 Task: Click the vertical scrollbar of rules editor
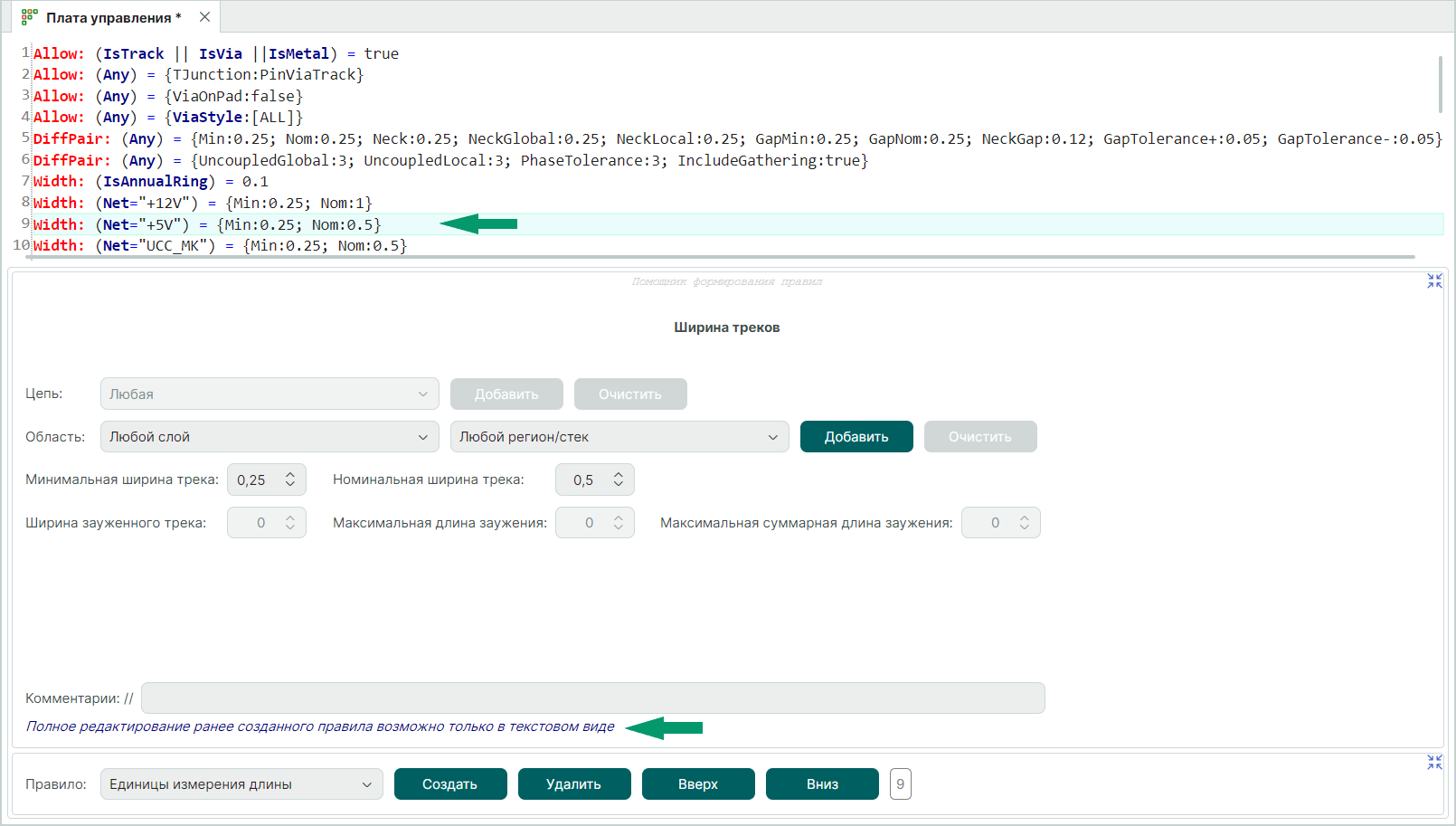pyautogui.click(x=1440, y=84)
